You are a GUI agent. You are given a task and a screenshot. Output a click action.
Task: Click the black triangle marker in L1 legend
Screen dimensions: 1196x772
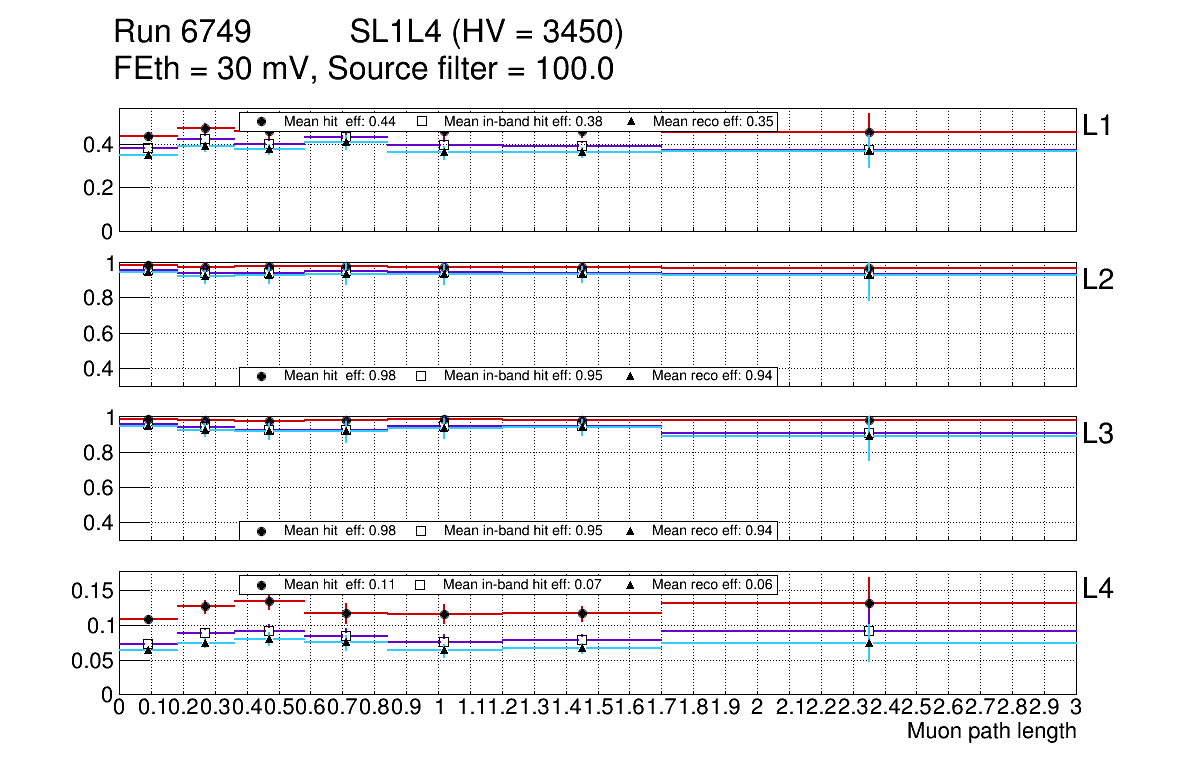point(631,122)
